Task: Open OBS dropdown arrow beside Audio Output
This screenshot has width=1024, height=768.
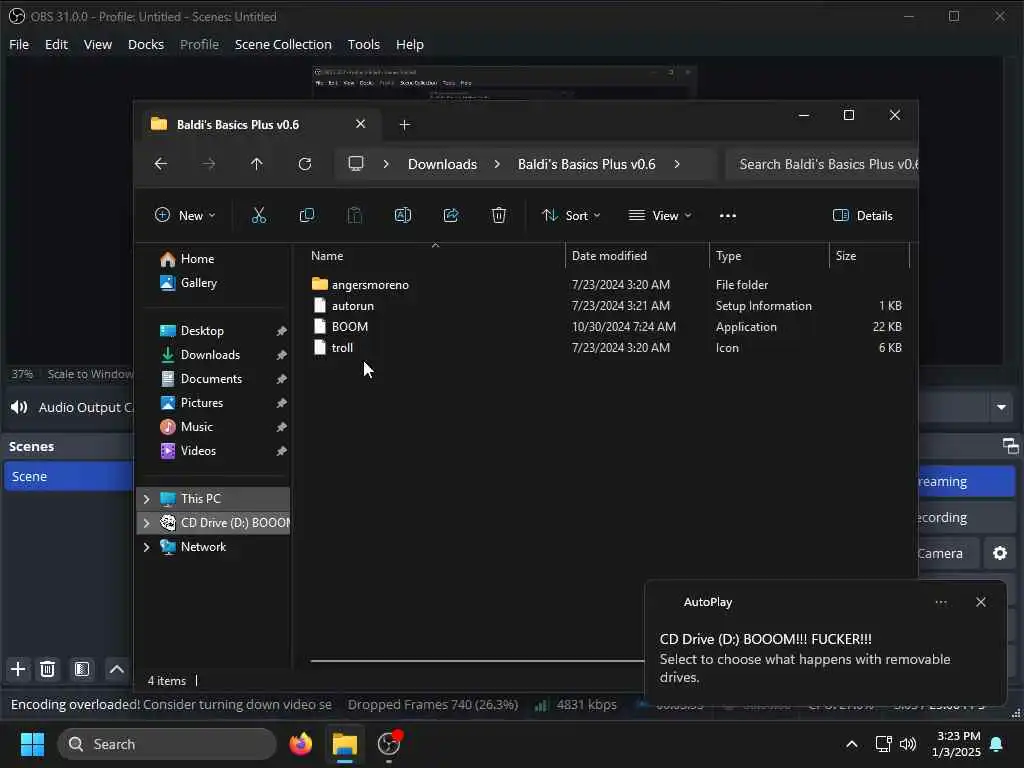Action: (x=1001, y=408)
